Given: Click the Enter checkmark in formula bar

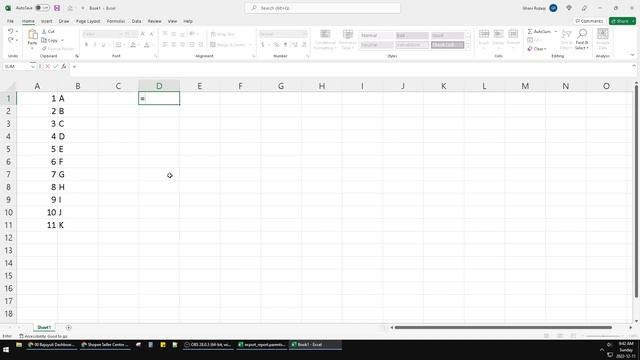Looking at the screenshot, I should click(x=56, y=66).
